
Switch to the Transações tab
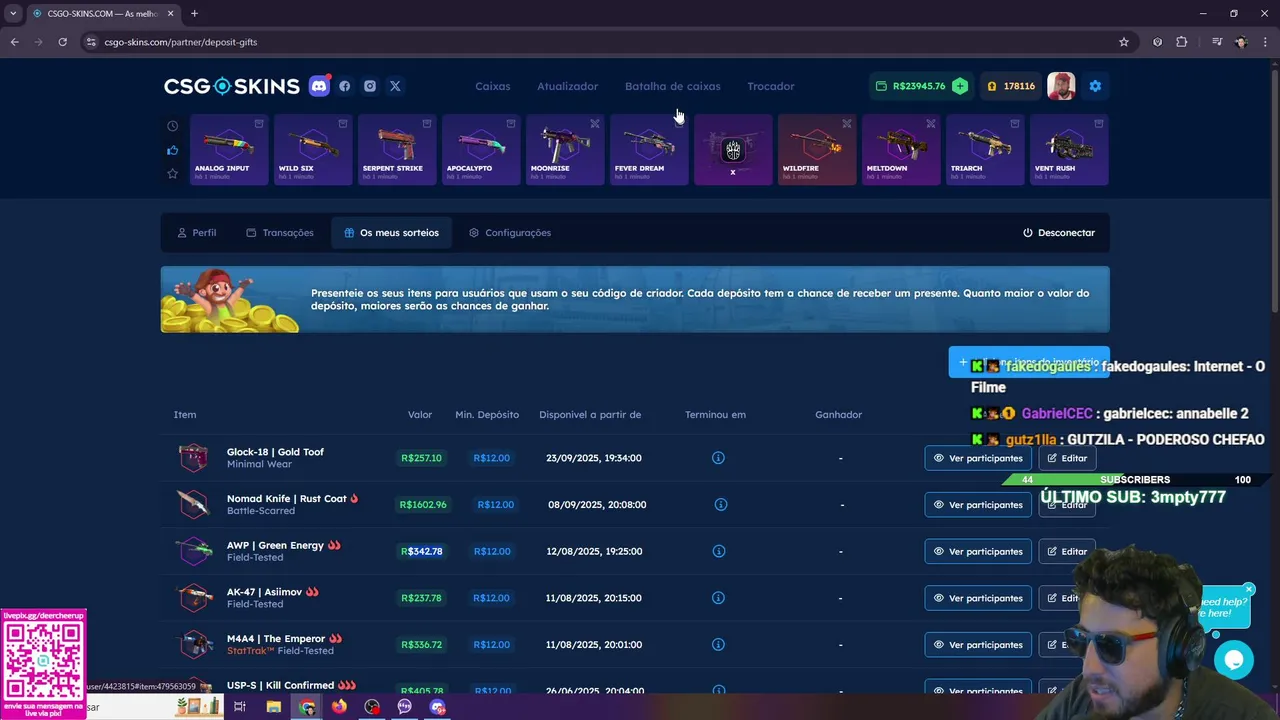click(280, 233)
